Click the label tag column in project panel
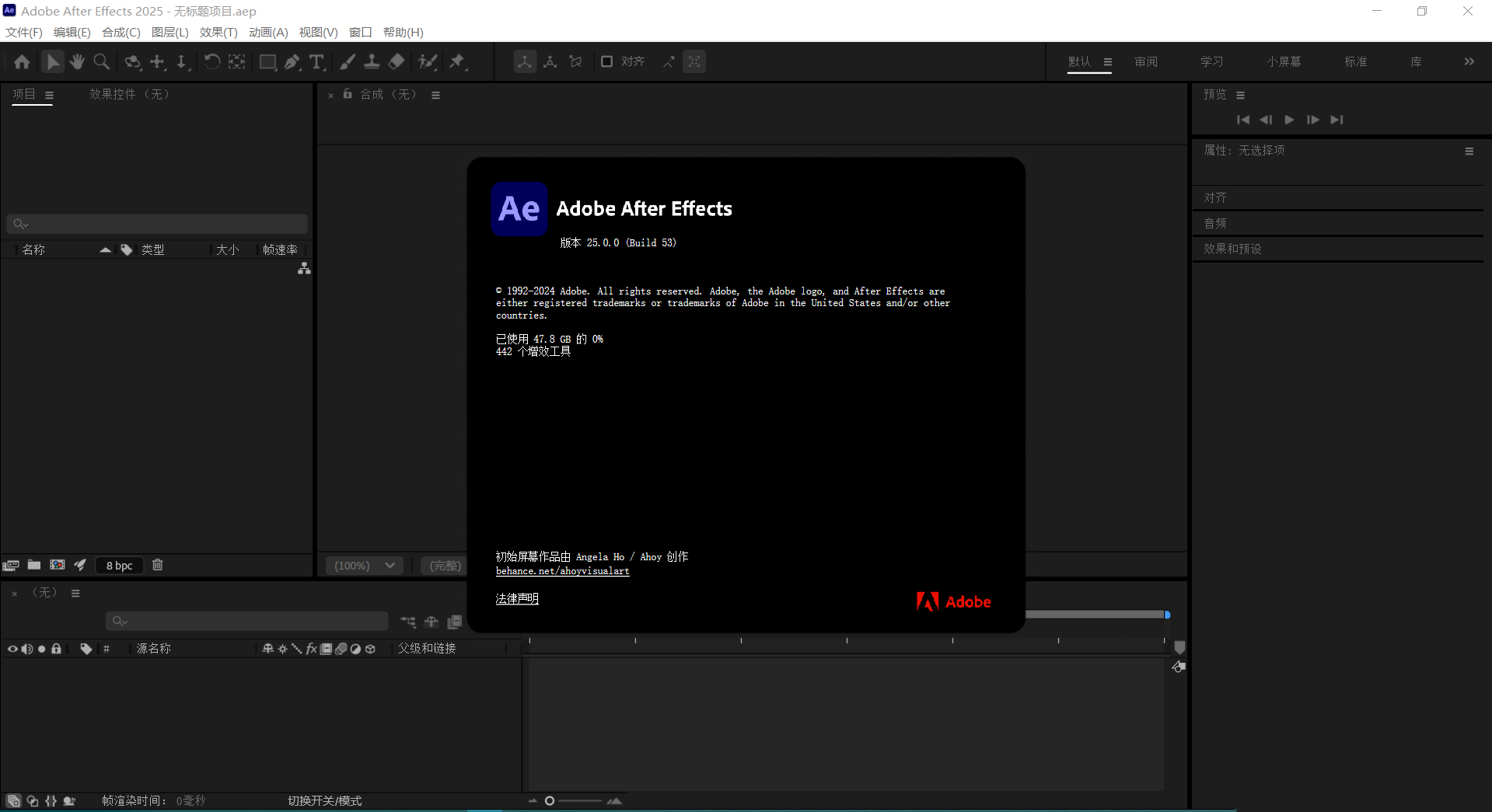 (126, 249)
